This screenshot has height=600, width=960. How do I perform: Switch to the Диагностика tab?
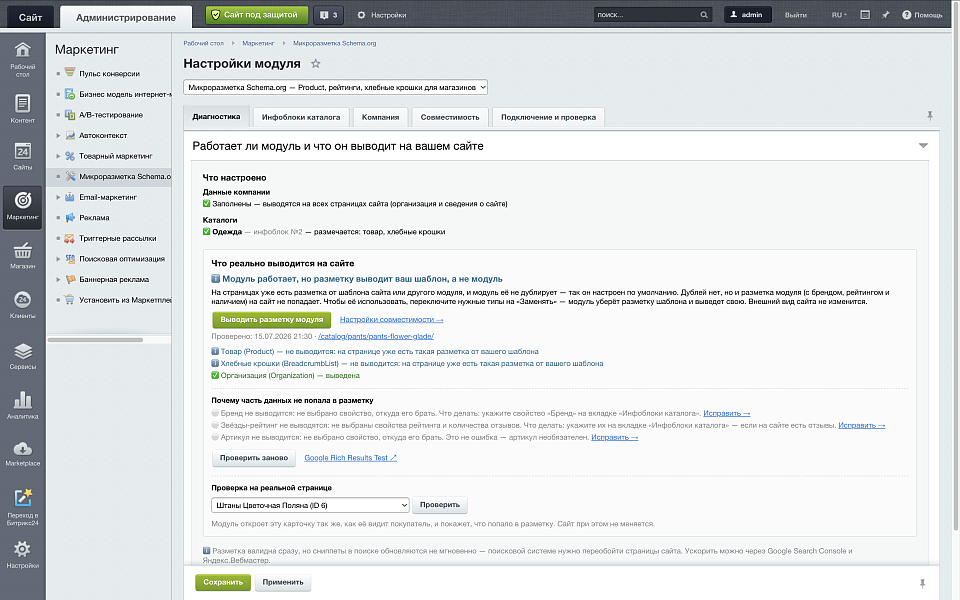click(216, 117)
